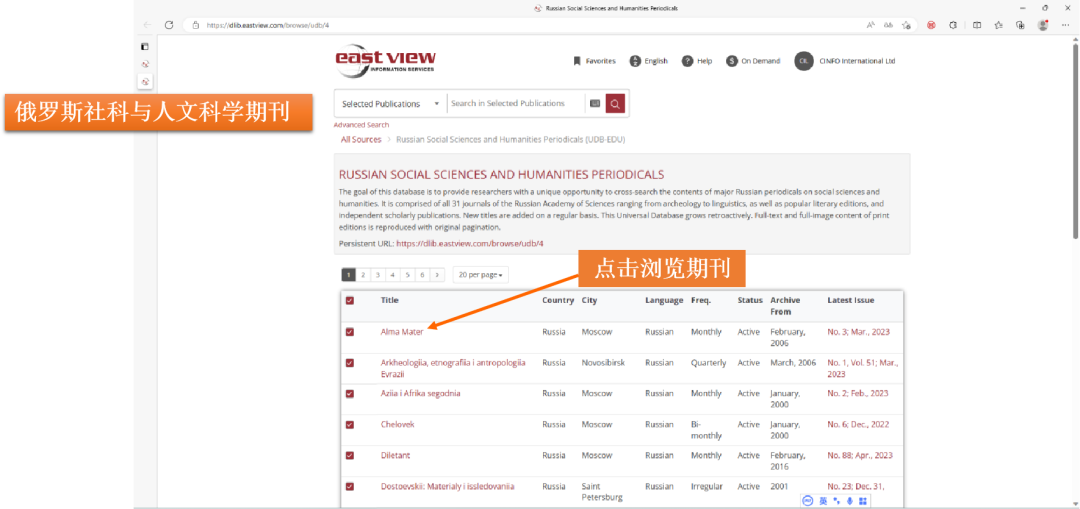Click the red extension icon in toolbar
This screenshot has width=1080, height=509.
point(931,25)
